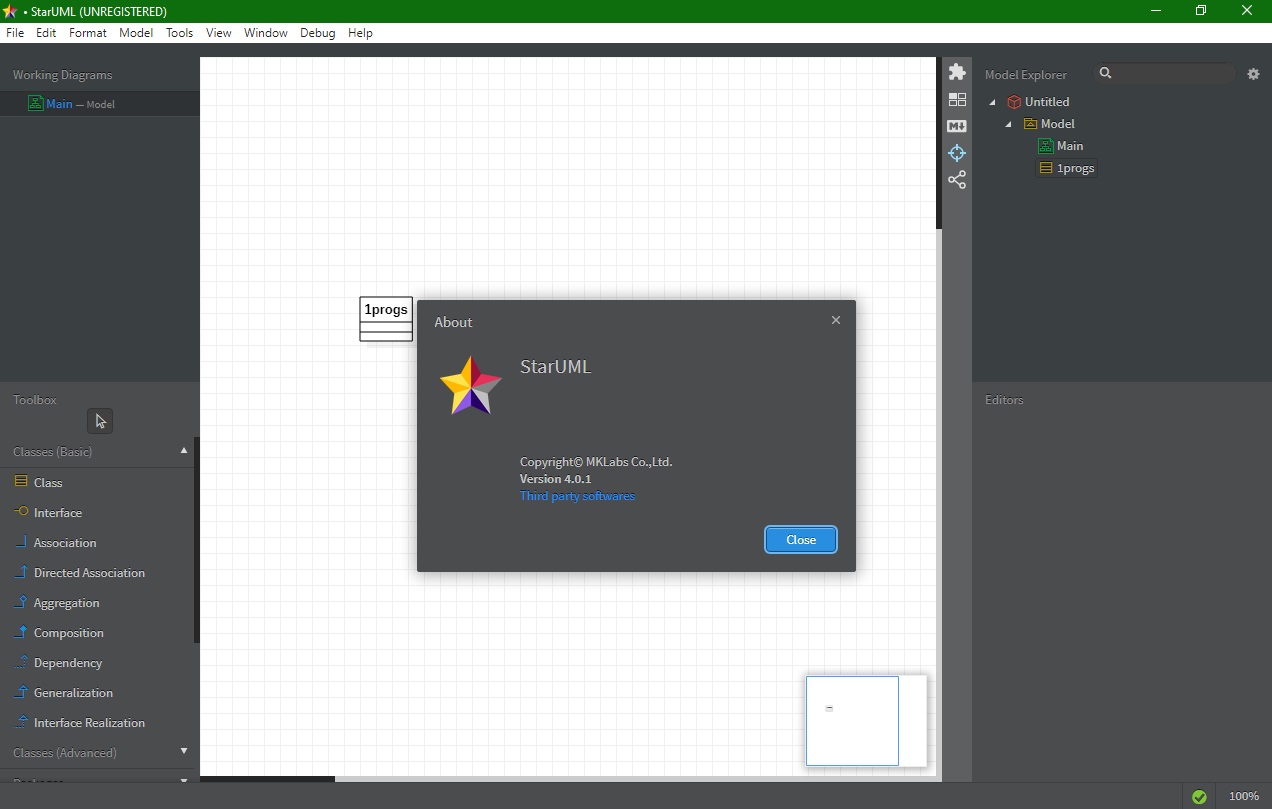The height and width of the screenshot is (809, 1272).
Task: Open the Window menu
Action: click(266, 32)
